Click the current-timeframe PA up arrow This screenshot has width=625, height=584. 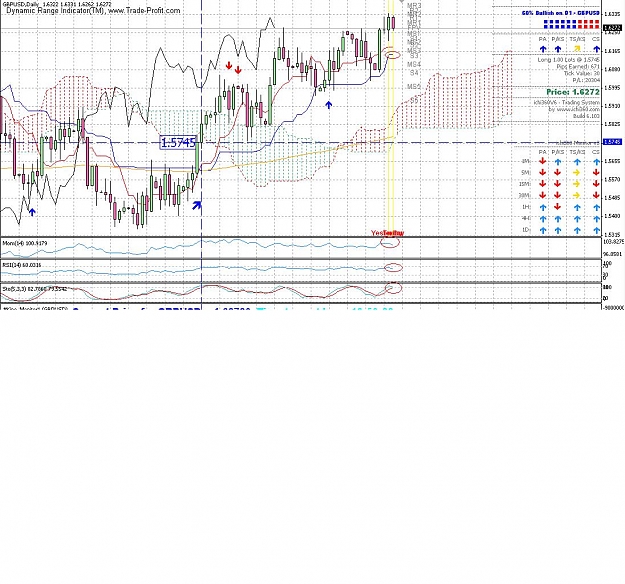[x=542, y=49]
